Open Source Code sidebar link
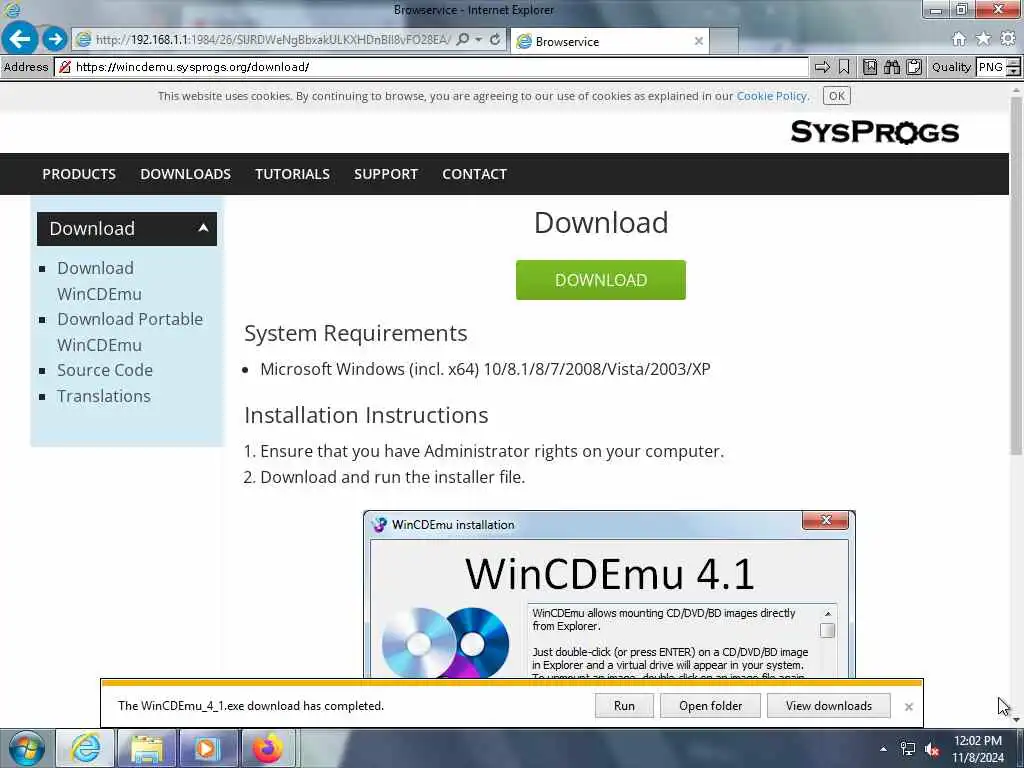This screenshot has height=768, width=1024. 104,370
